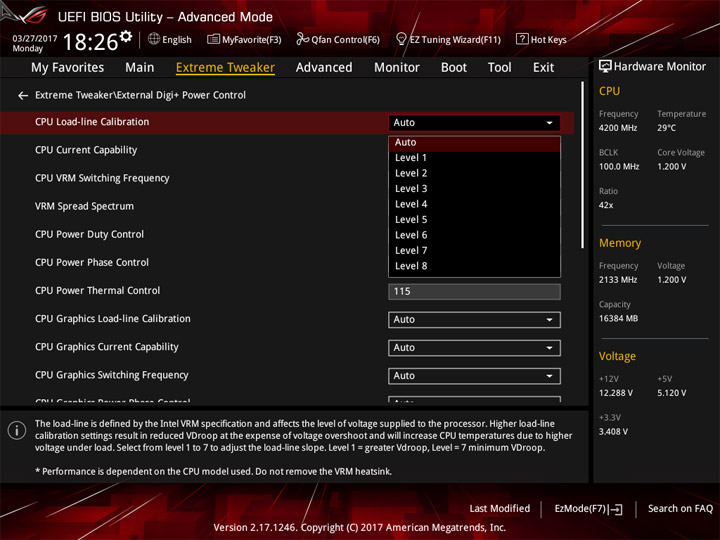Click memory capacity value 16384 MB
The height and width of the screenshot is (540, 720).
618,319
